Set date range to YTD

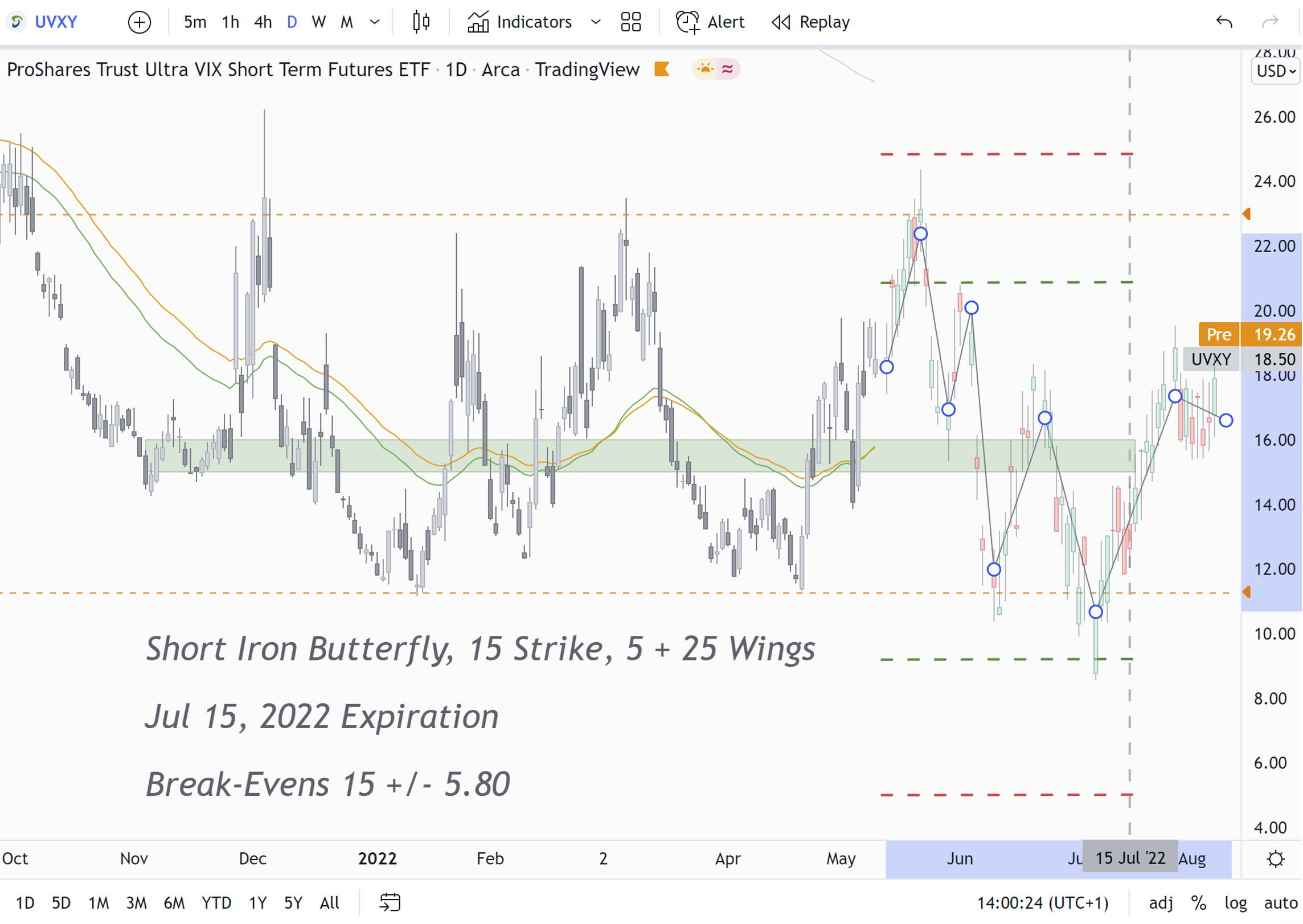click(x=216, y=903)
